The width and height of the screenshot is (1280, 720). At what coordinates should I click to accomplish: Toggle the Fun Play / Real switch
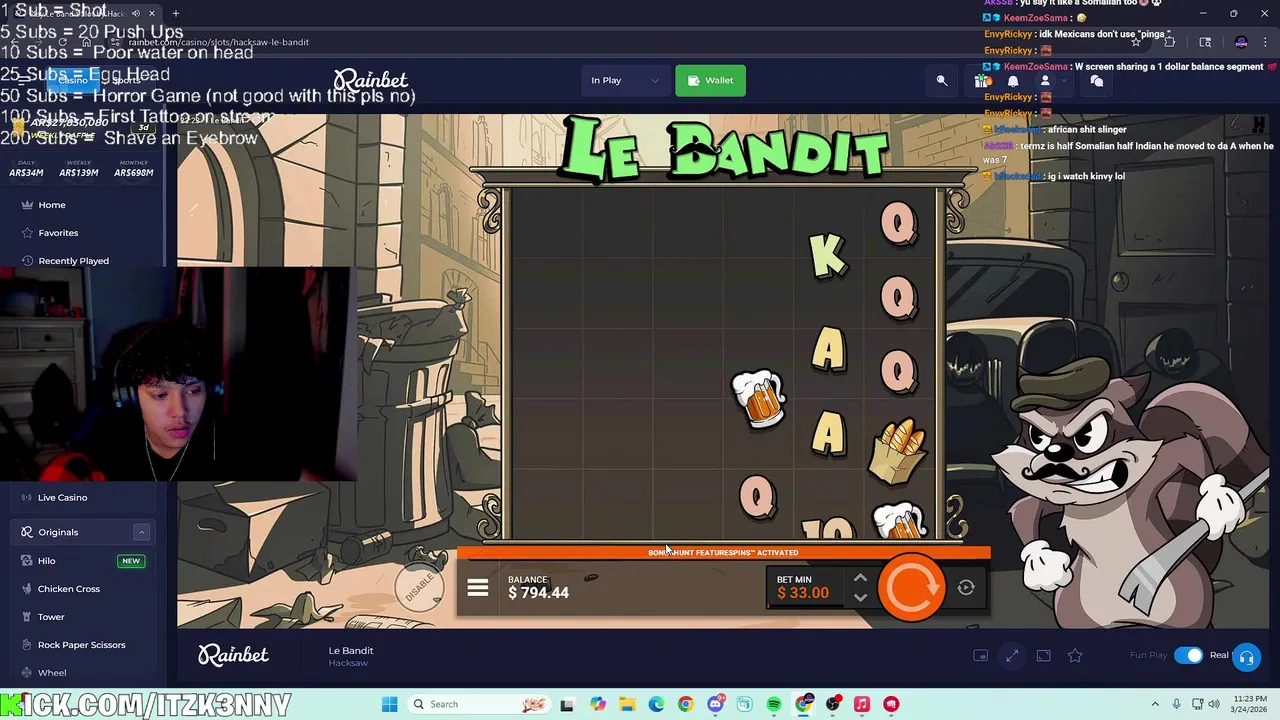click(x=1189, y=655)
